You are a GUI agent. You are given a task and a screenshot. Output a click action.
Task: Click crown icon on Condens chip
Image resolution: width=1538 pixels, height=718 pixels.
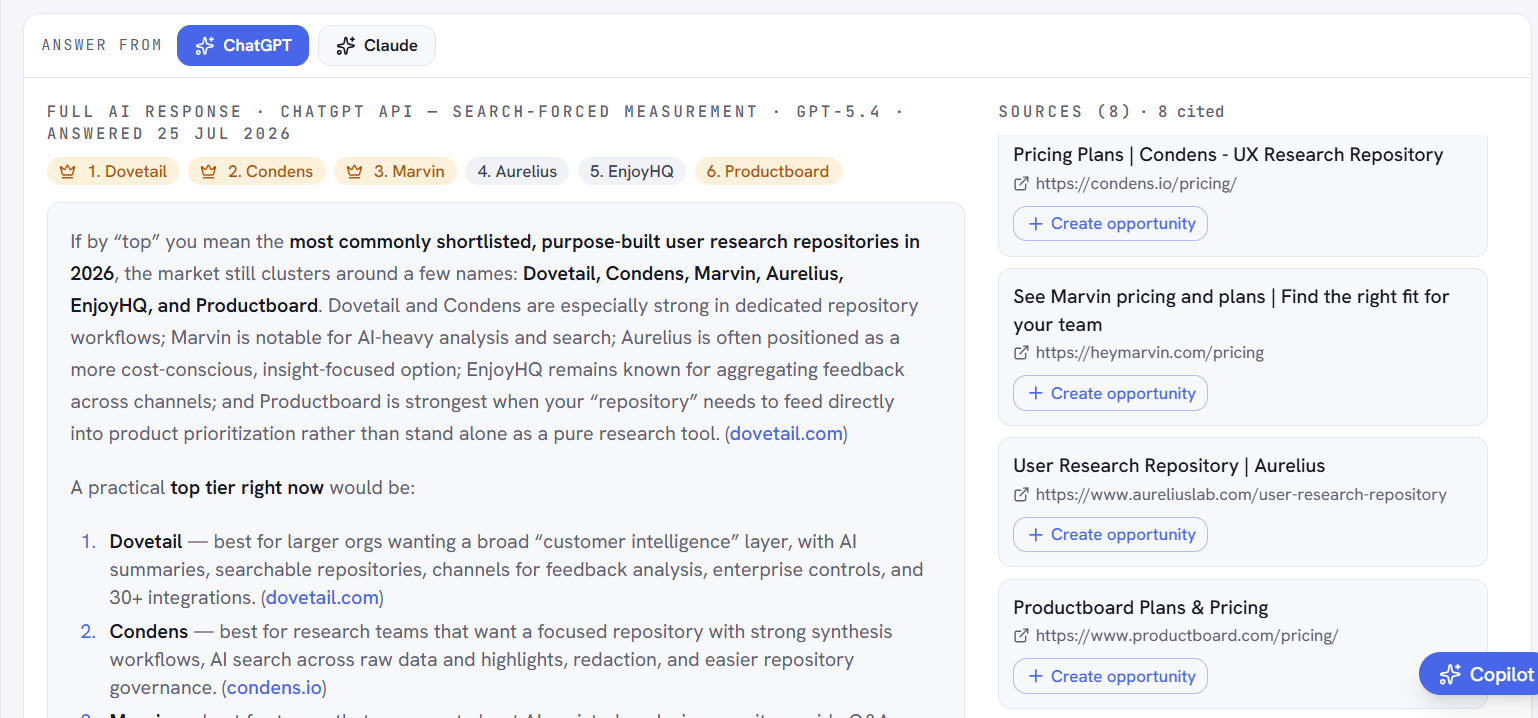point(208,172)
